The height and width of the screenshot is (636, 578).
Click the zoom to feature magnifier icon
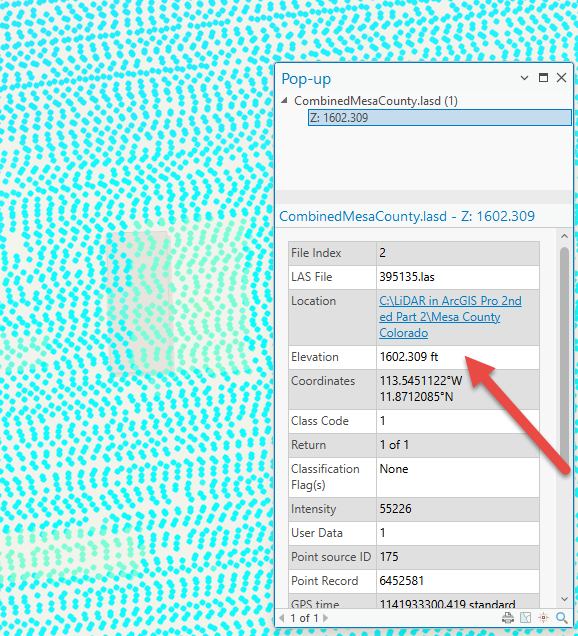pyautogui.click(x=562, y=618)
